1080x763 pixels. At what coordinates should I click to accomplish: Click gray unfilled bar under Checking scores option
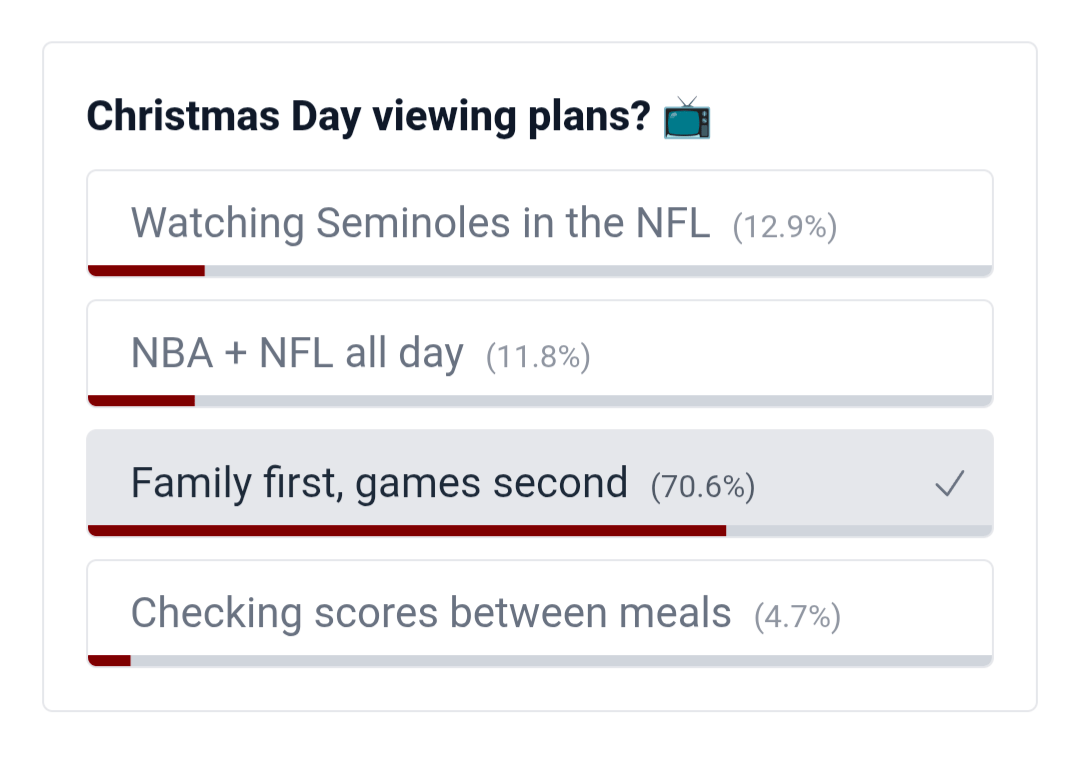tap(561, 660)
